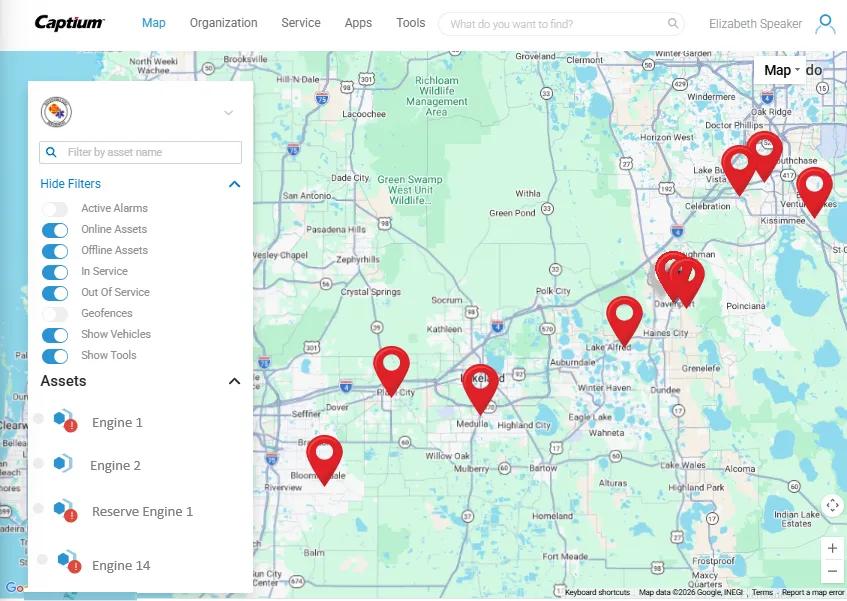This screenshot has width=847, height=601.
Task: Click the search magnifier icon in top bar
Action: pyautogui.click(x=673, y=24)
